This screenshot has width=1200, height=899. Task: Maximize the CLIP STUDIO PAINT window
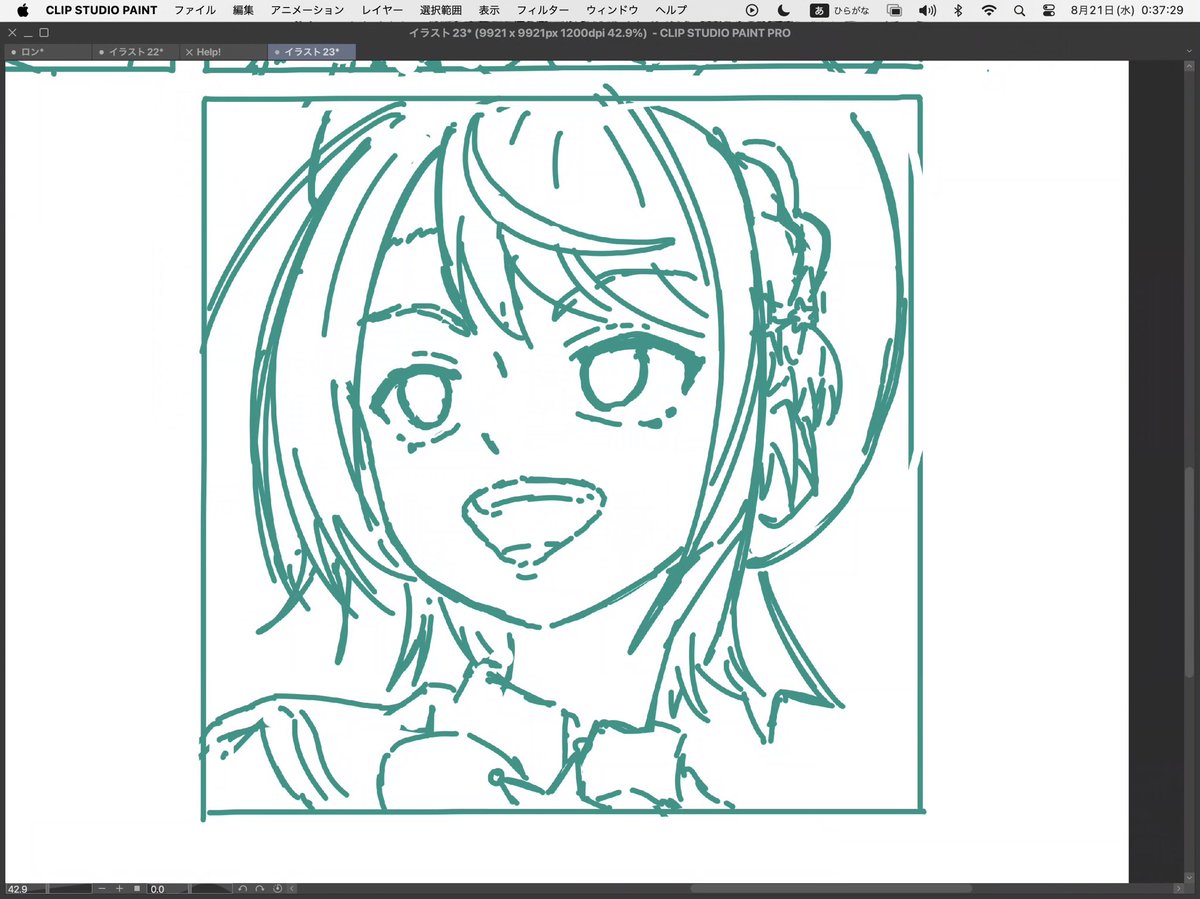click(x=44, y=32)
